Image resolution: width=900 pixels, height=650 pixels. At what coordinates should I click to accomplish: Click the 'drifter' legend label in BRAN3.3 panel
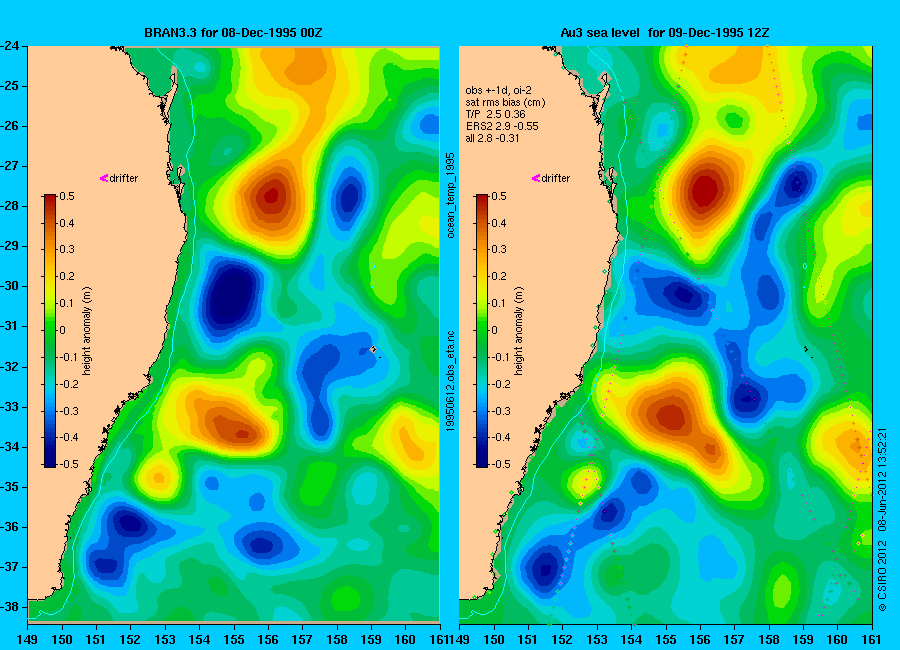pyautogui.click(x=124, y=179)
